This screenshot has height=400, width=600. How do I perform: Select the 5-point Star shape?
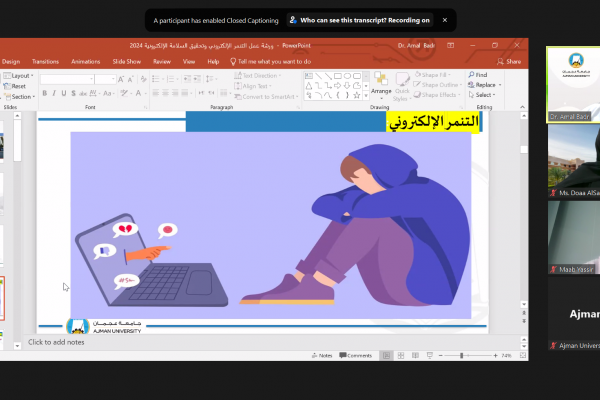pos(357,95)
